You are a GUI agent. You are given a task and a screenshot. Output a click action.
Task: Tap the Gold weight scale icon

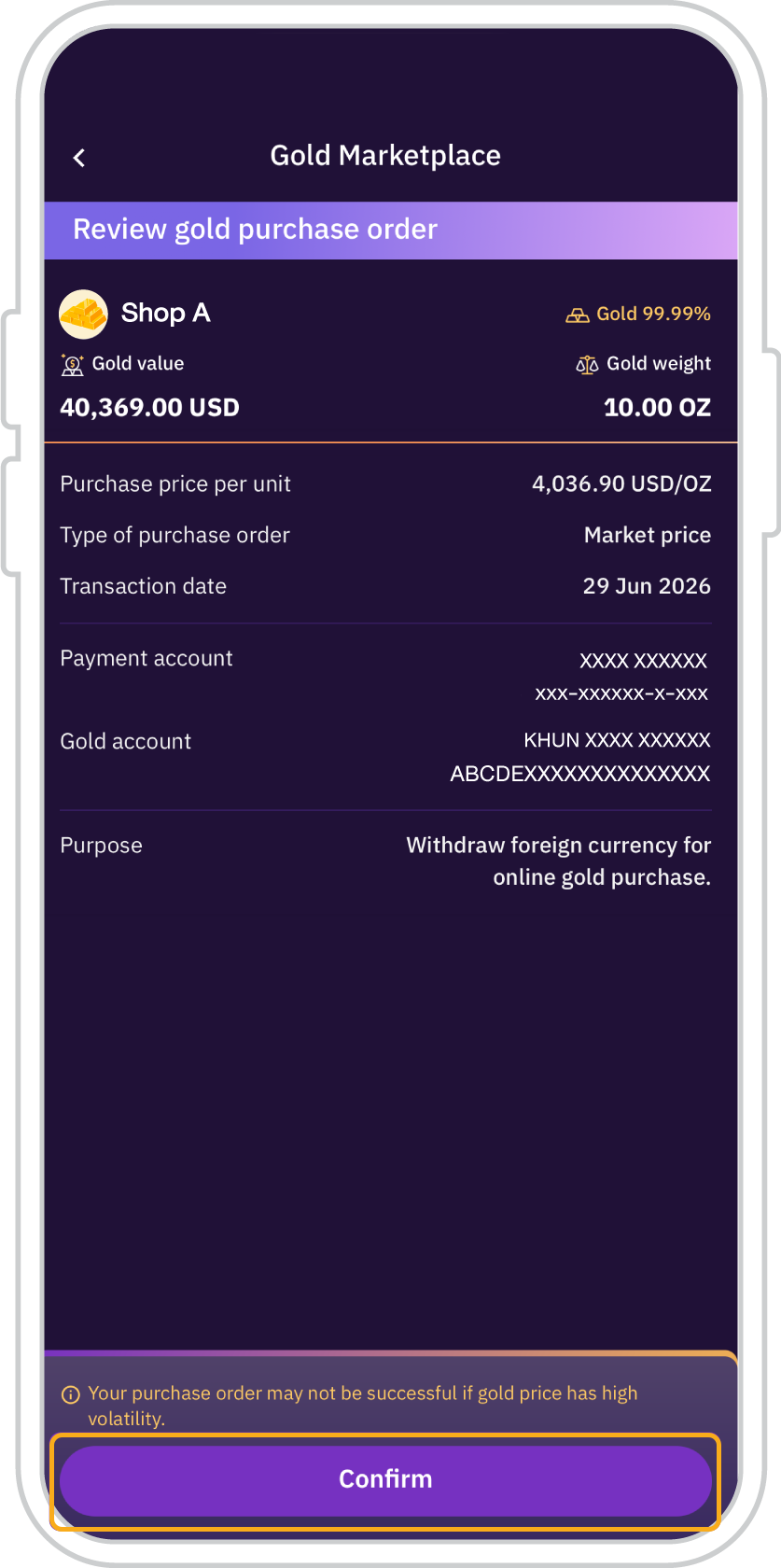tap(587, 364)
